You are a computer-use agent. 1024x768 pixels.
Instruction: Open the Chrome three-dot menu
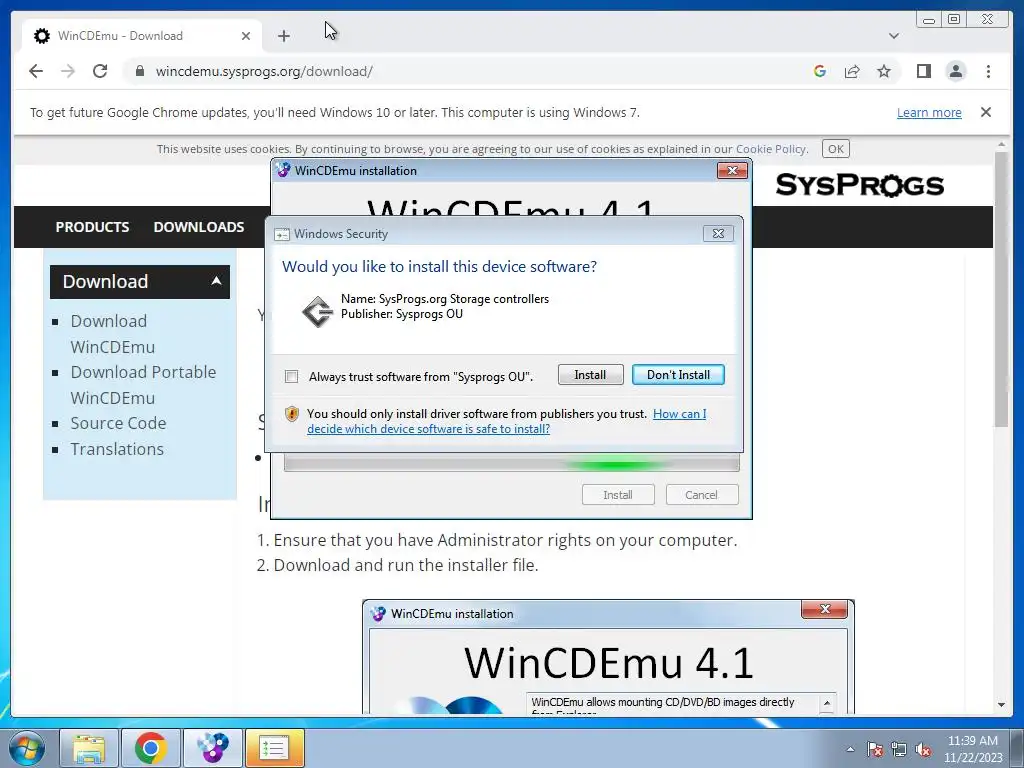point(988,71)
